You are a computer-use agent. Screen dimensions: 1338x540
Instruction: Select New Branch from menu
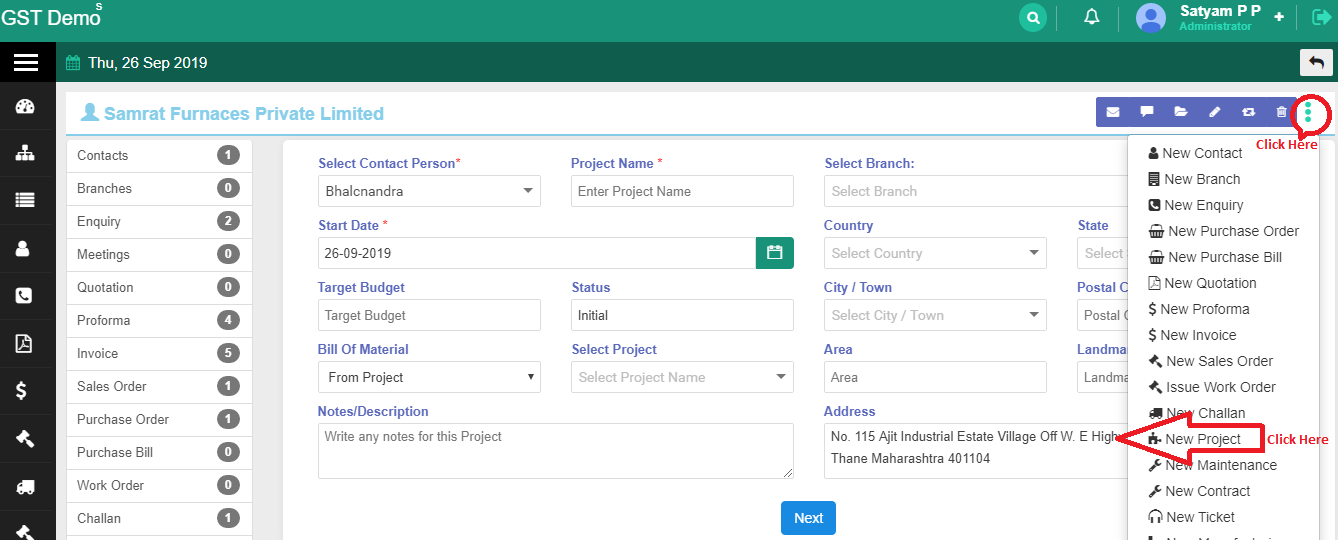[1194, 179]
